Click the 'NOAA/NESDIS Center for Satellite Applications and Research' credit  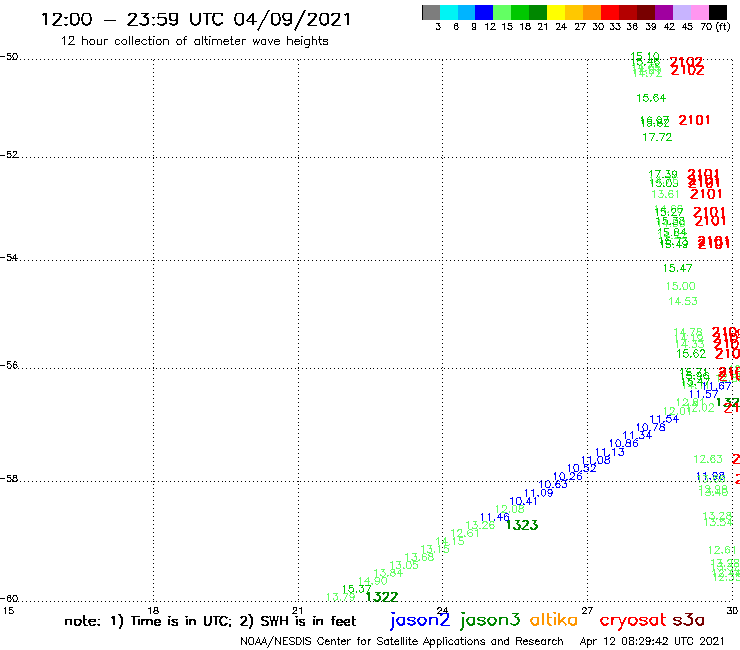(x=402, y=641)
